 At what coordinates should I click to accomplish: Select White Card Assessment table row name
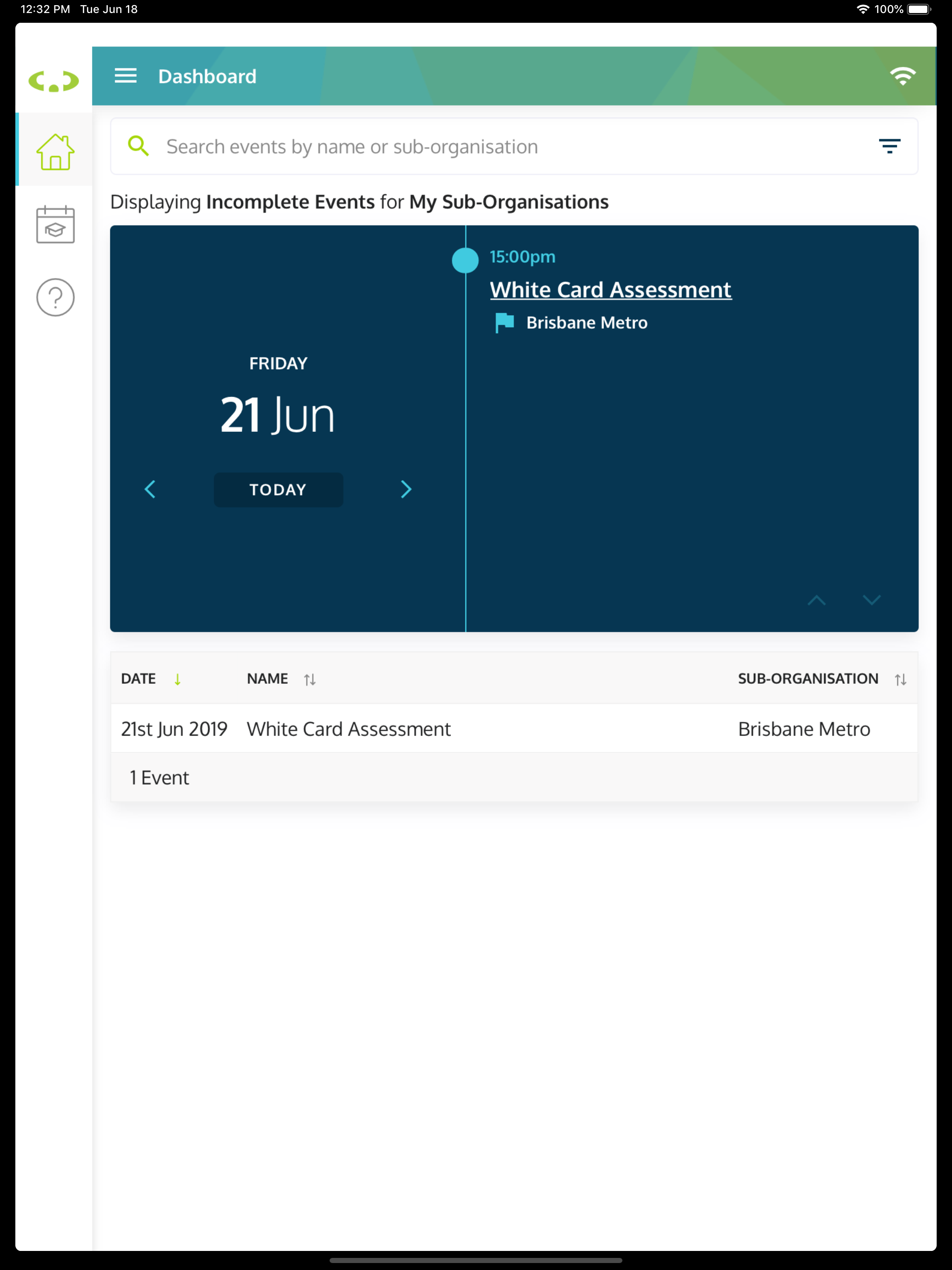click(349, 728)
